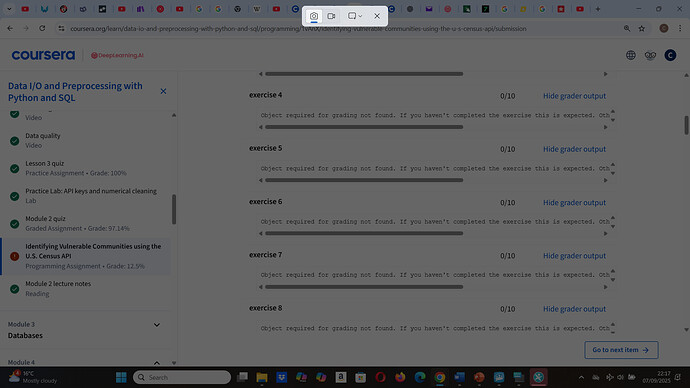Hide grader output for exercise 8
The height and width of the screenshot is (388, 690).
click(x=574, y=309)
